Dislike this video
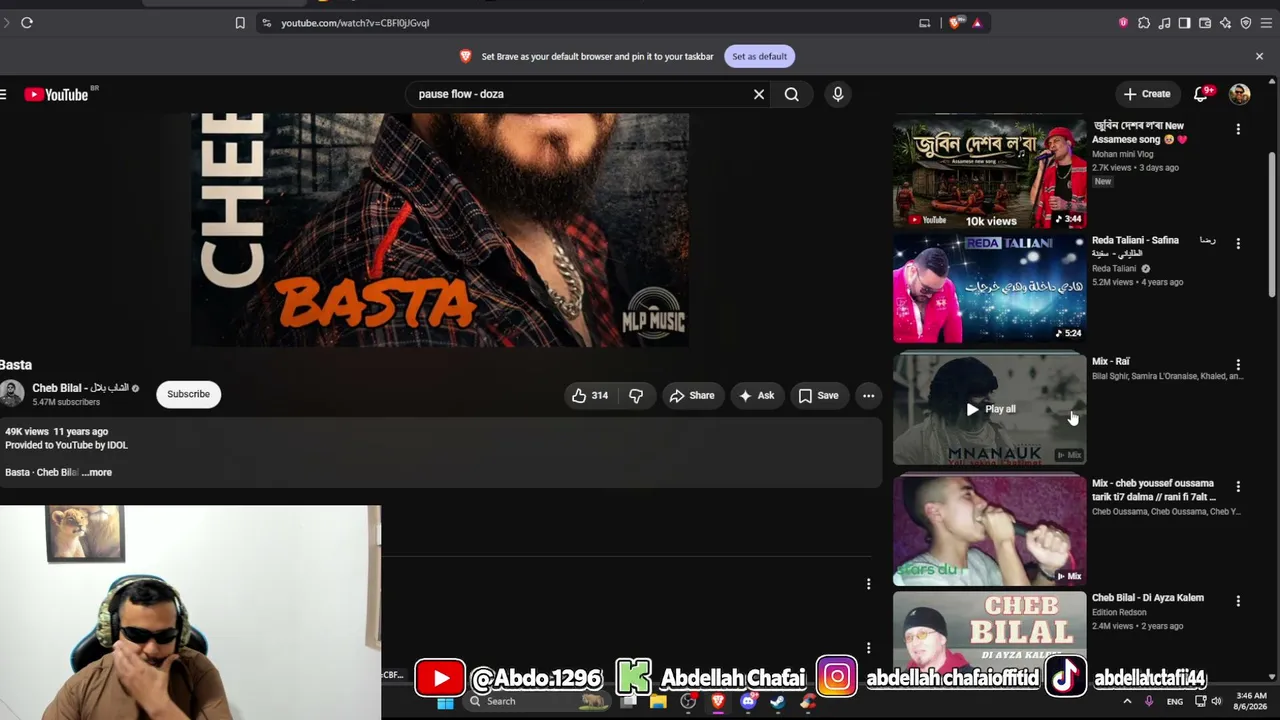 coord(636,396)
